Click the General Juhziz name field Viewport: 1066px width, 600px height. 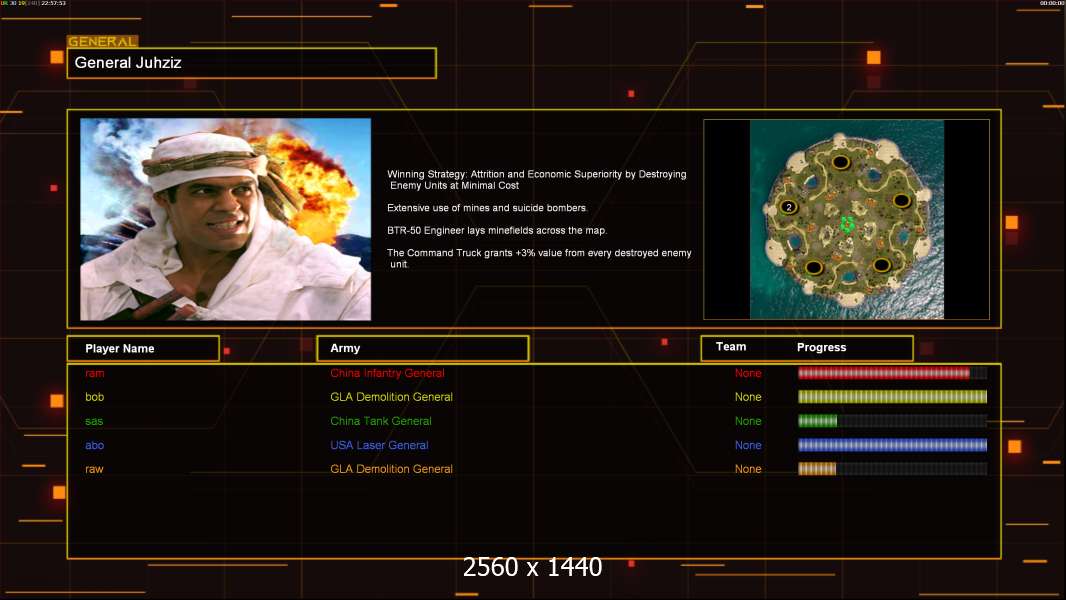tap(251, 63)
